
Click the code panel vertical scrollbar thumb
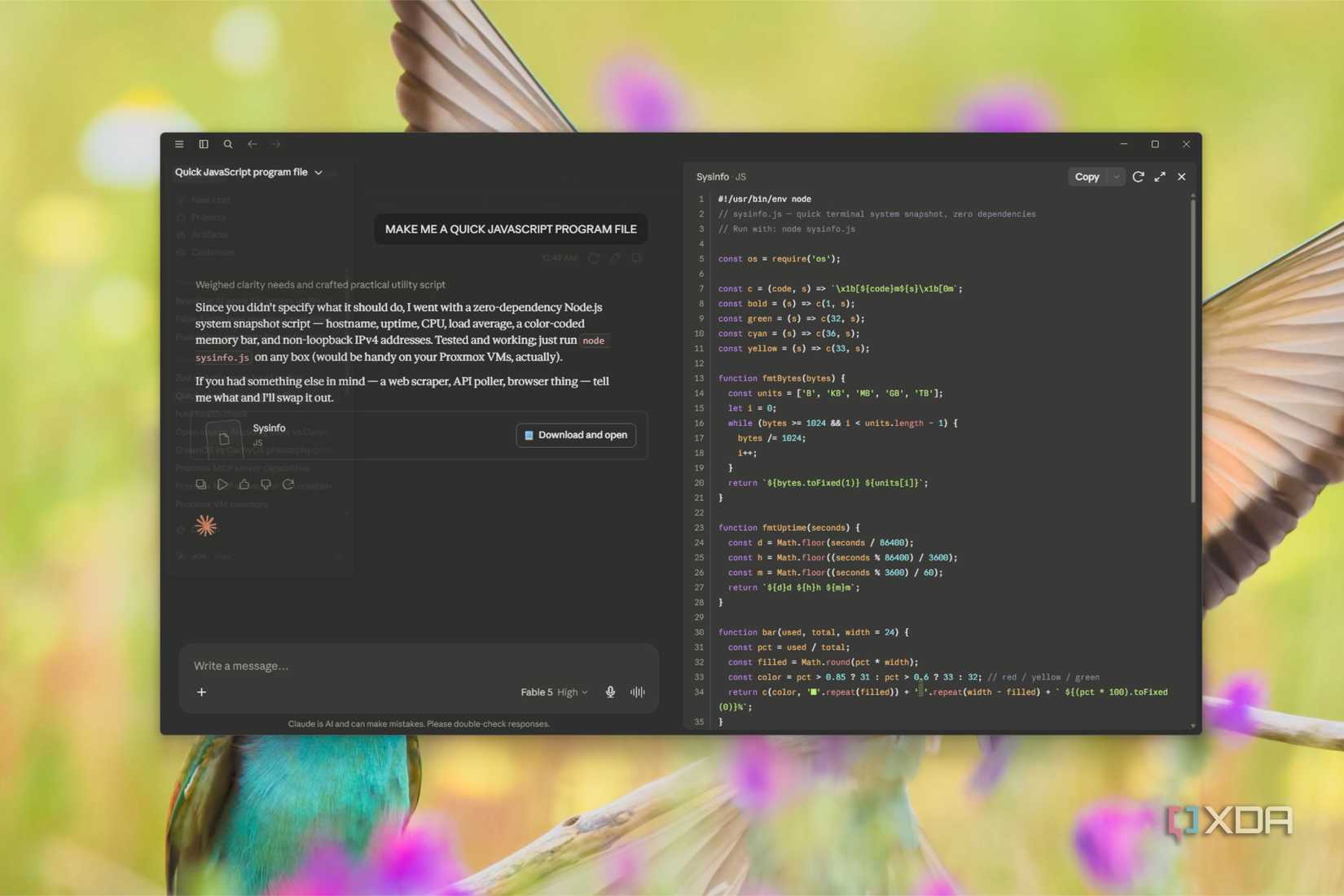pyautogui.click(x=1193, y=350)
